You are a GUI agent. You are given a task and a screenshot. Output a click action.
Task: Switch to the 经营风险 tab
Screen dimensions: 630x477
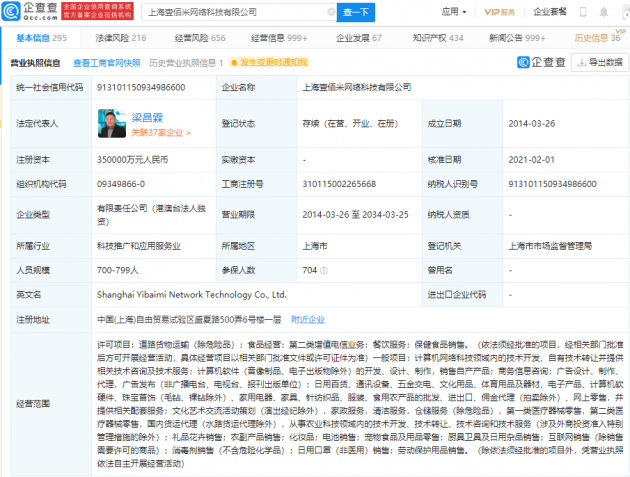[x=200, y=38]
